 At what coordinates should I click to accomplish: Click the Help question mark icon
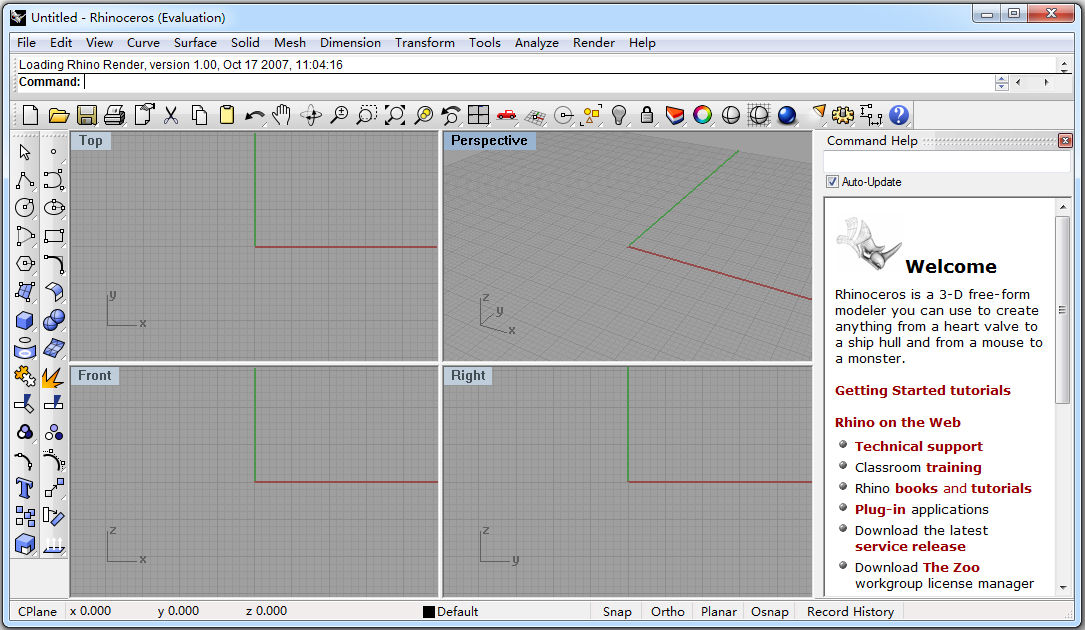point(899,115)
